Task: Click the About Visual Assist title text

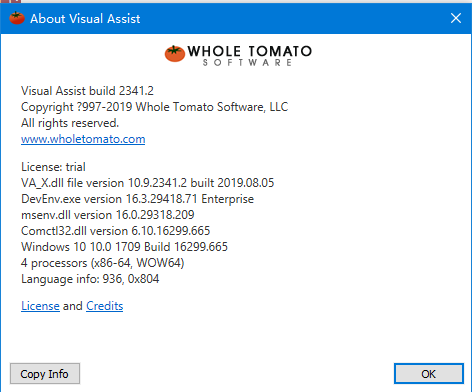Action: click(x=85, y=19)
